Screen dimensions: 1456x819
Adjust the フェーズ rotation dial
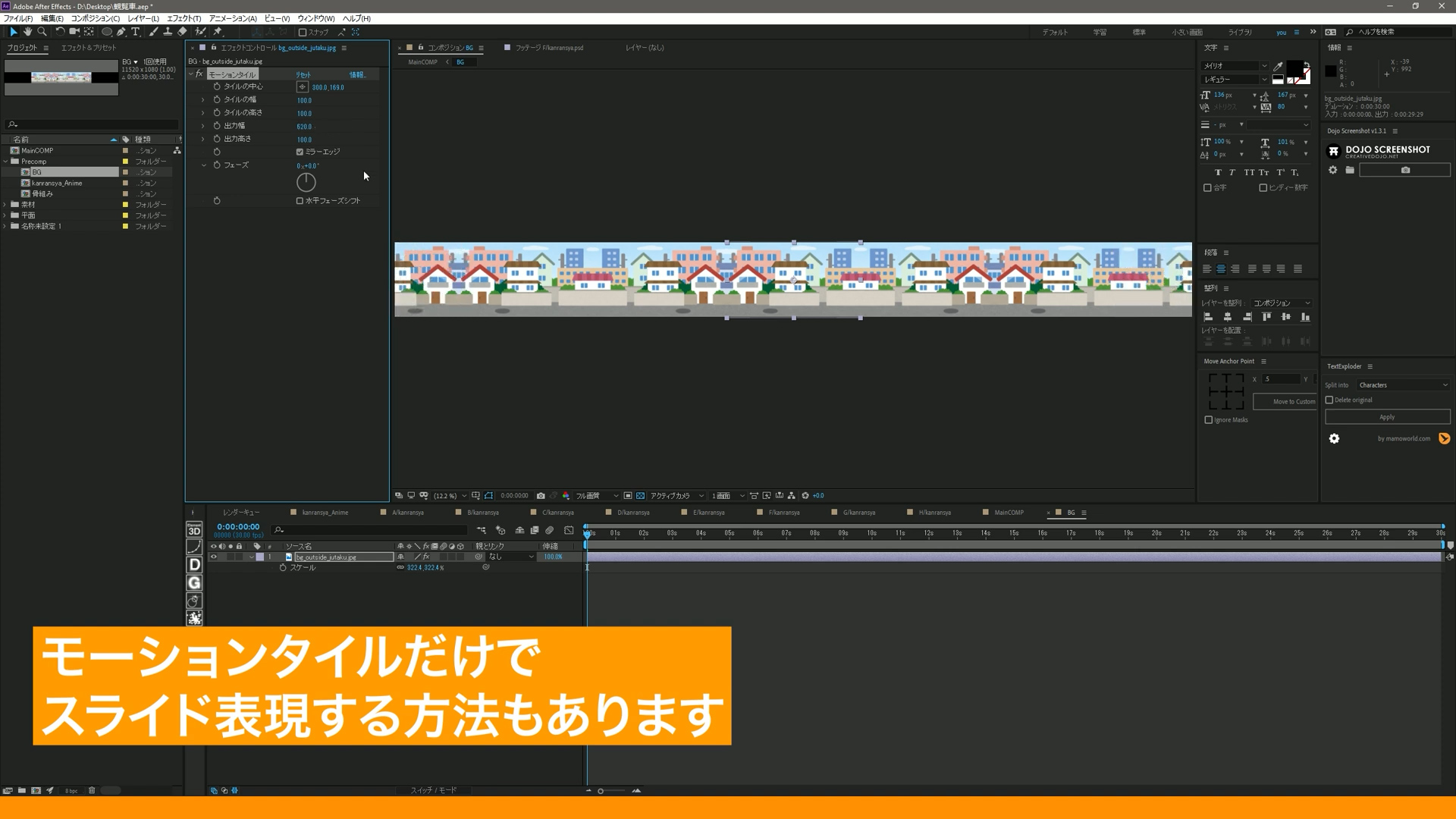pyautogui.click(x=306, y=182)
